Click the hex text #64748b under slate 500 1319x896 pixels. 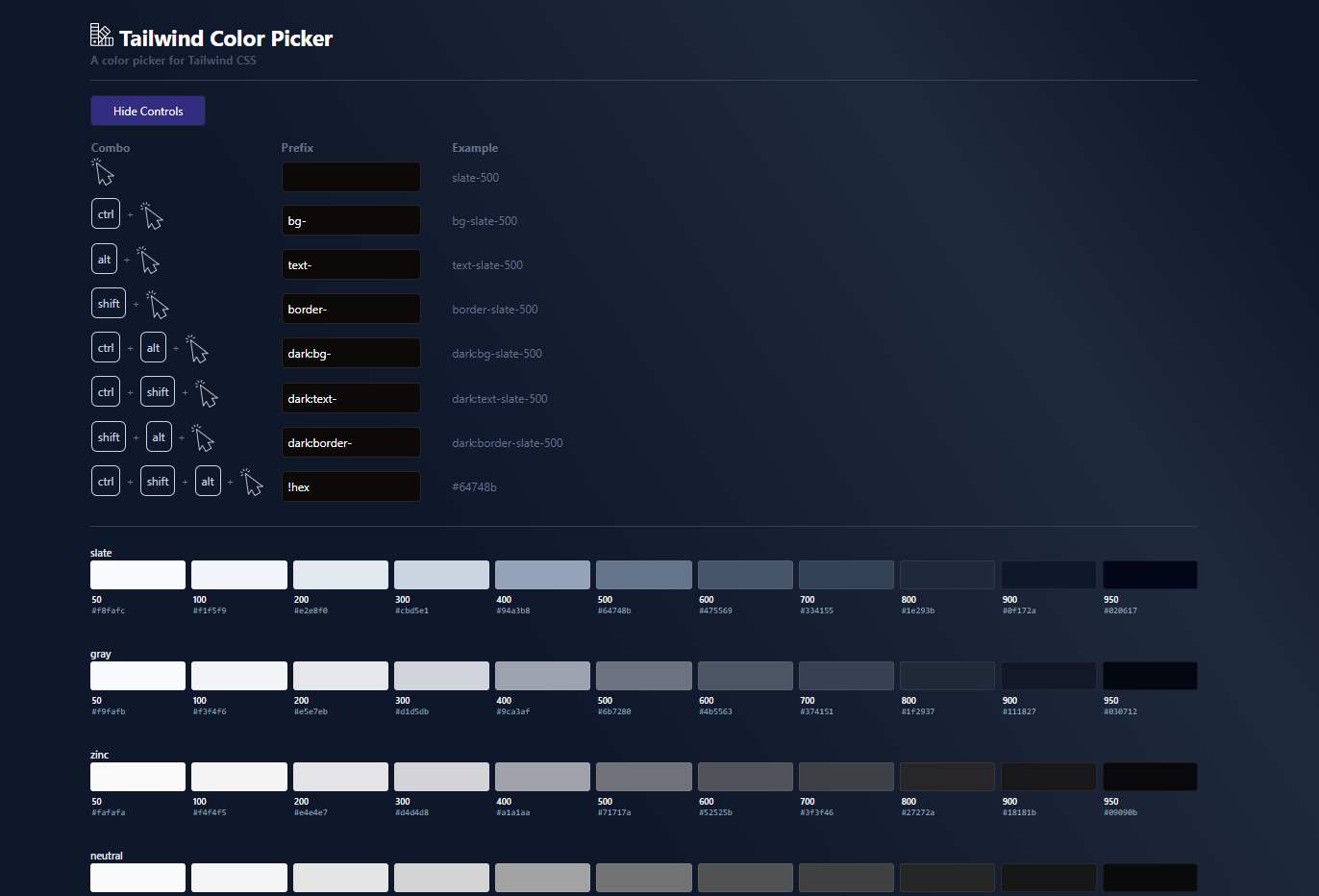[614, 610]
